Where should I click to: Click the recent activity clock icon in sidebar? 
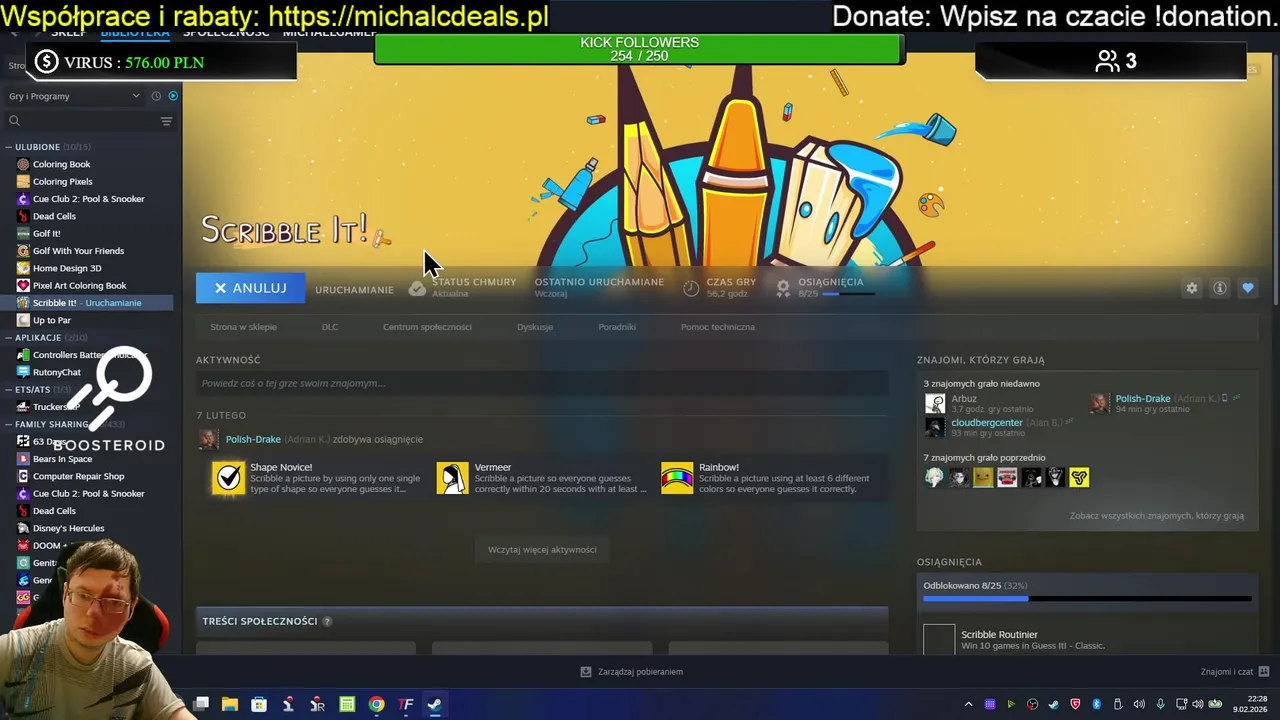point(156,96)
